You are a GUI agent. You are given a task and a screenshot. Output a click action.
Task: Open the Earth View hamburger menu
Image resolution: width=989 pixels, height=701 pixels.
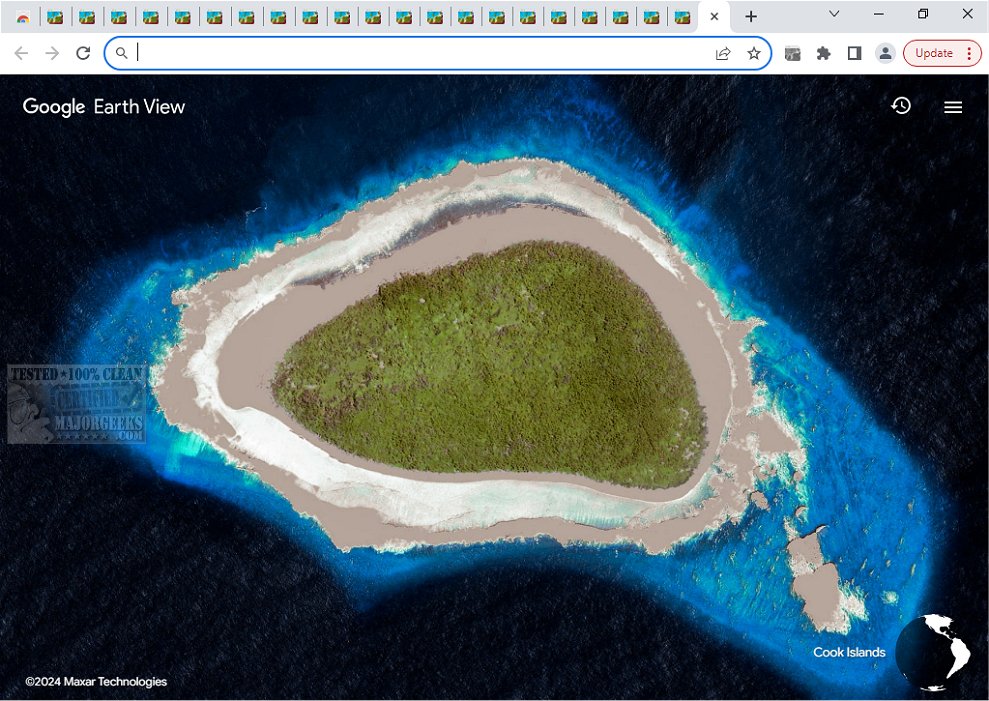953,107
